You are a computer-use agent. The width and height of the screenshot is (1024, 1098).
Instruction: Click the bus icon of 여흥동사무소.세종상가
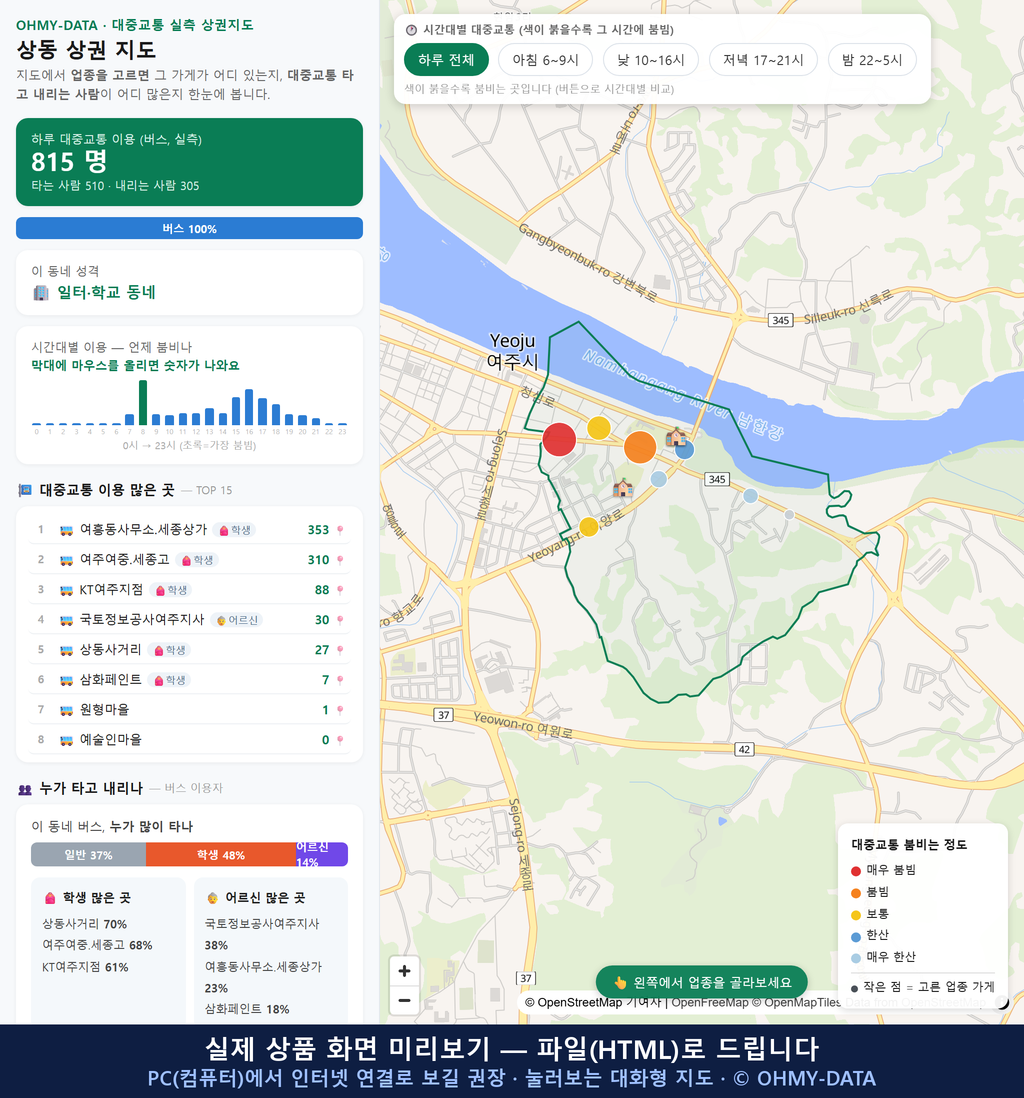click(x=67, y=530)
